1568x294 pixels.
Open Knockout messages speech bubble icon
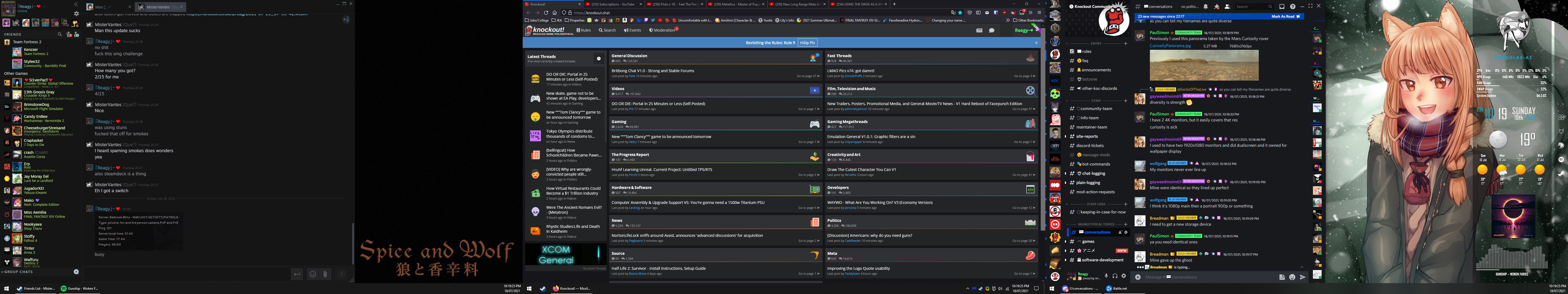coord(991,30)
